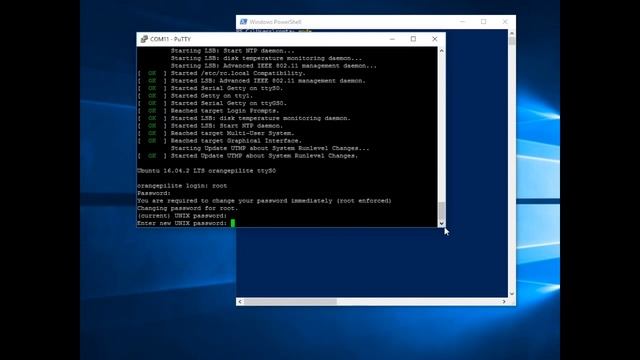Click the Windows PowerShell window title

(276, 22)
